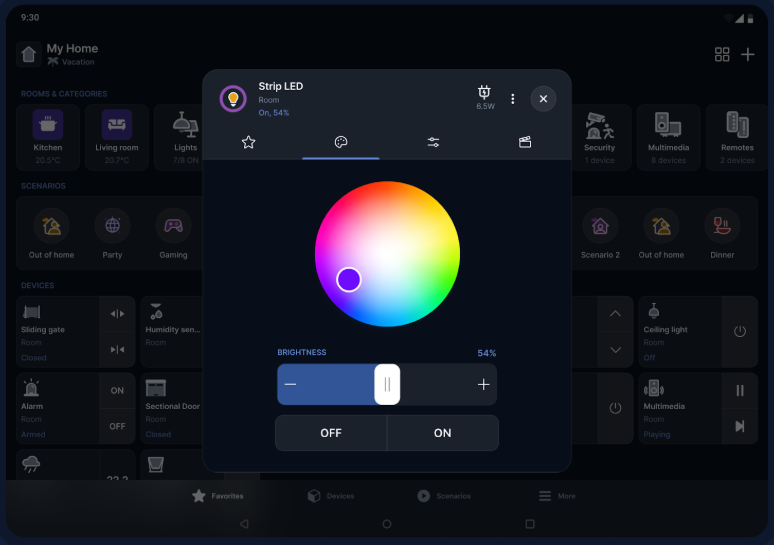
Task: Close the Strip LED dialog
Action: point(543,99)
